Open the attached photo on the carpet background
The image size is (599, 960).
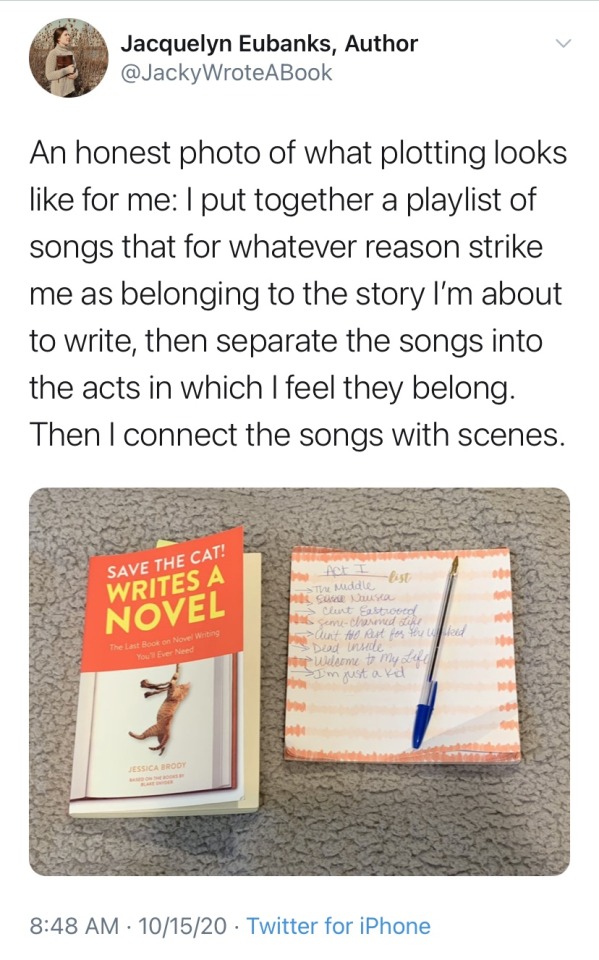300,681
